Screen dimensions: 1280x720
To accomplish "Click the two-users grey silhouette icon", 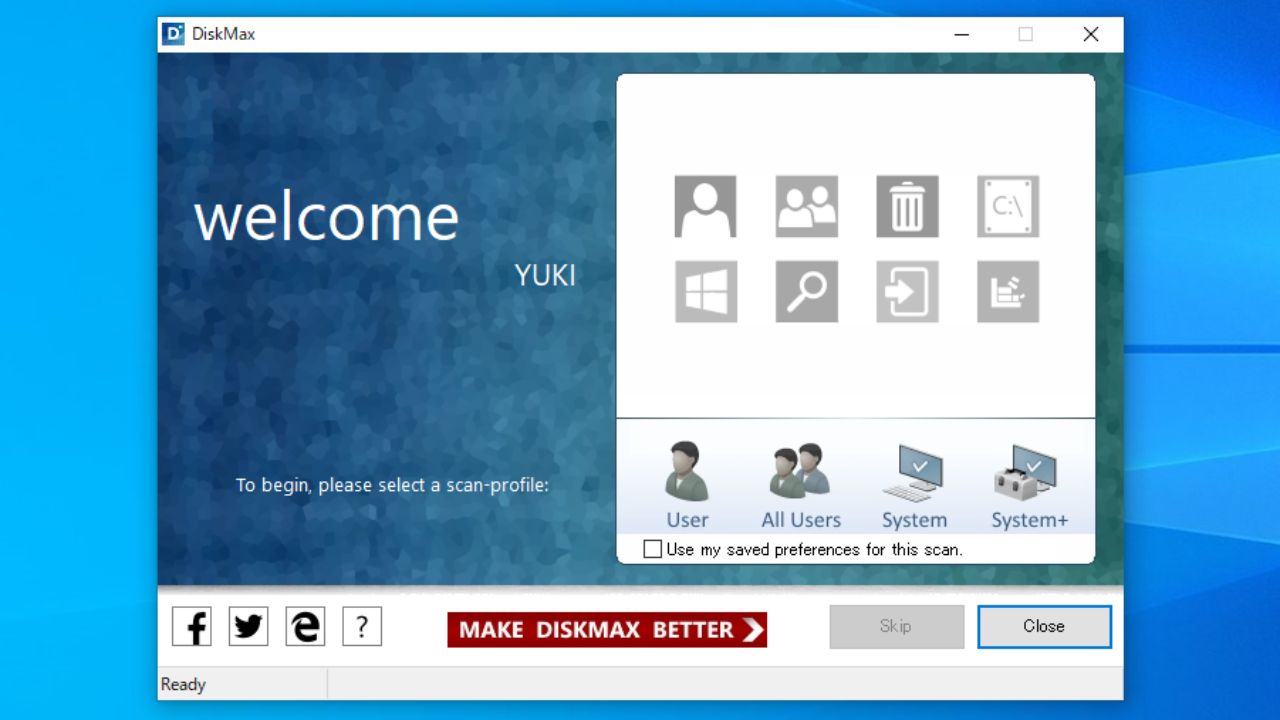I will [x=806, y=207].
